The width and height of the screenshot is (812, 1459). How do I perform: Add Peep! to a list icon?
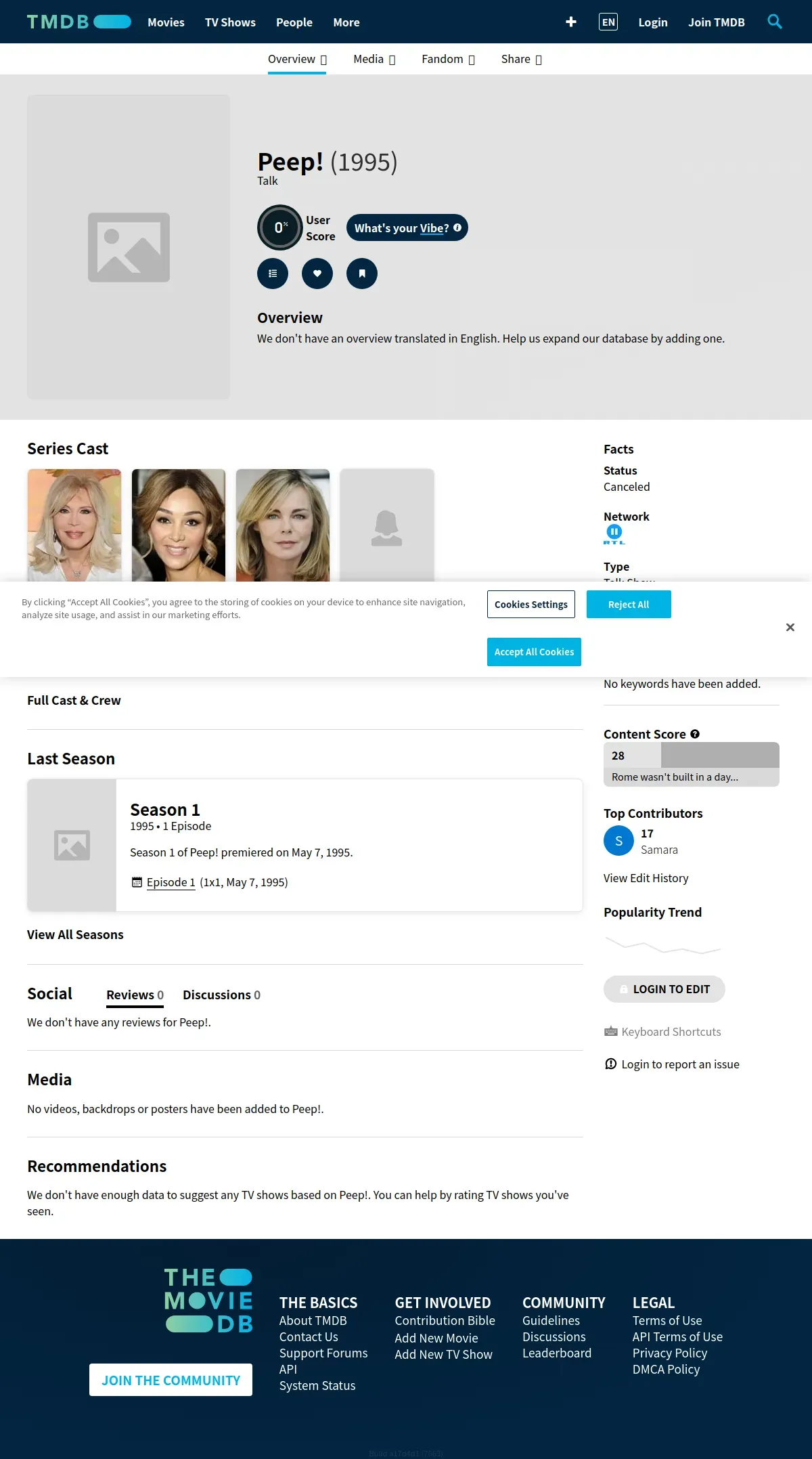pos(273,274)
